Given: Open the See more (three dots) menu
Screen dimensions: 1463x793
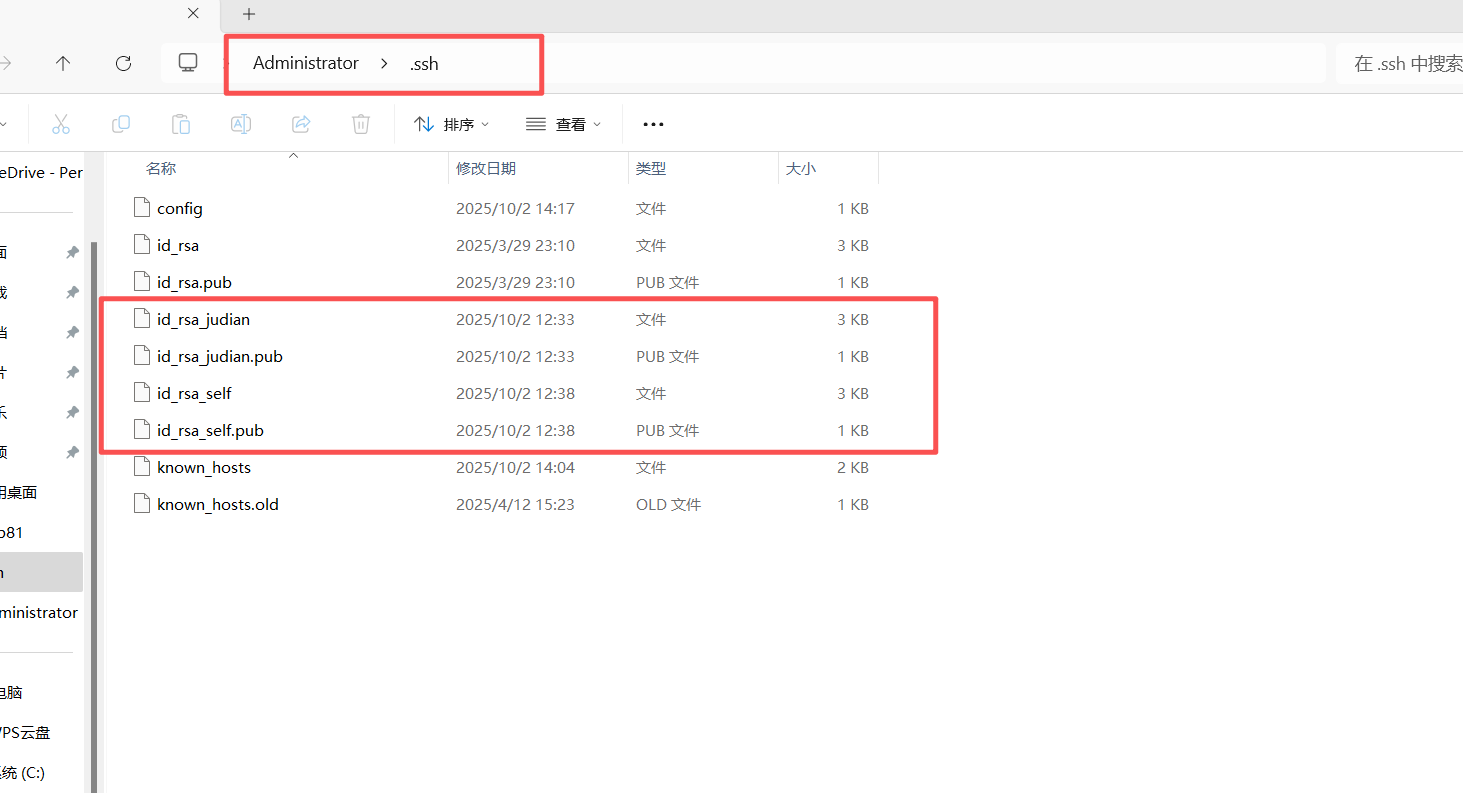Looking at the screenshot, I should [653, 124].
